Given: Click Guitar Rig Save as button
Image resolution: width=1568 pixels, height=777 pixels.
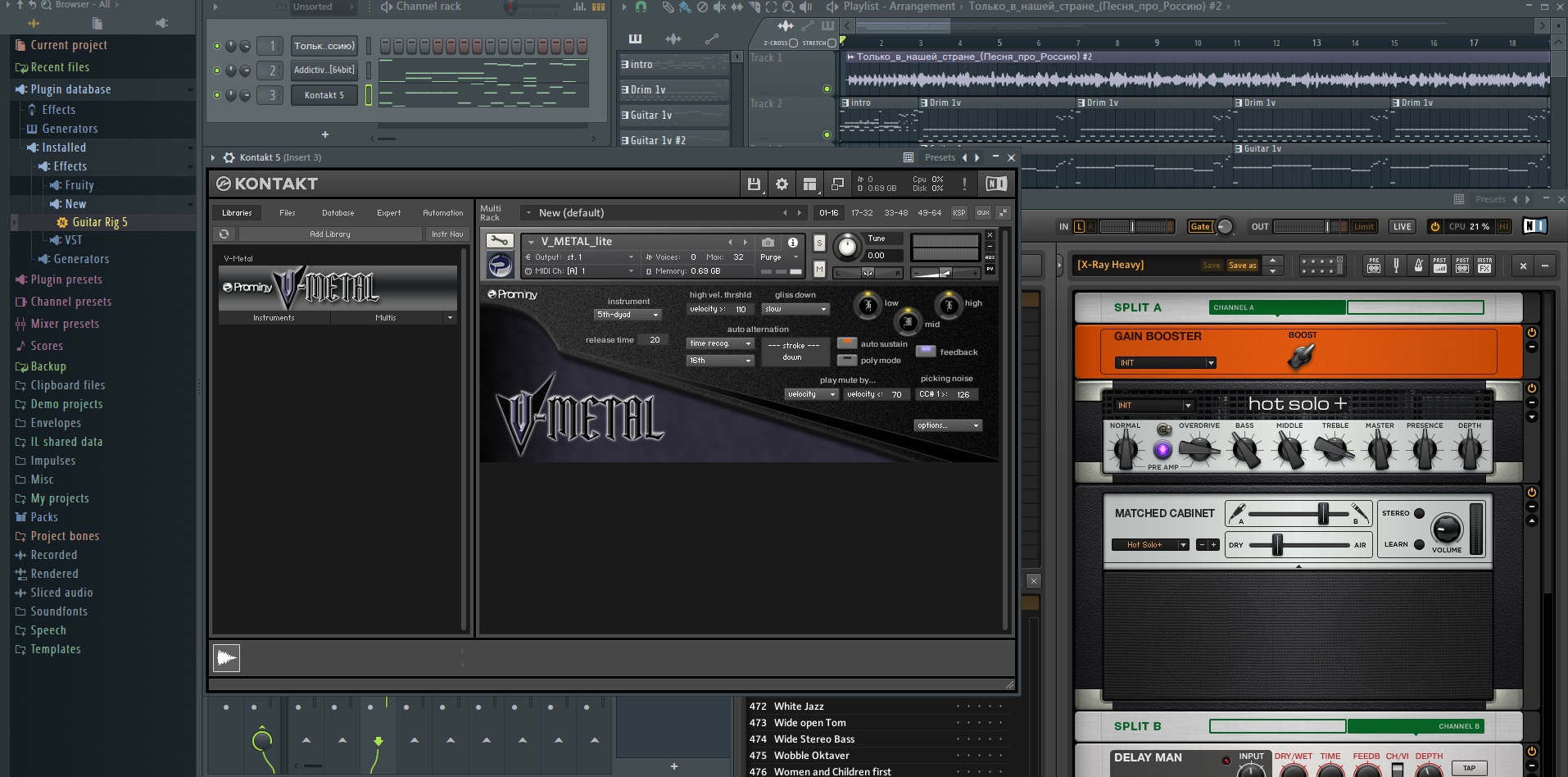Looking at the screenshot, I should point(1243,266).
